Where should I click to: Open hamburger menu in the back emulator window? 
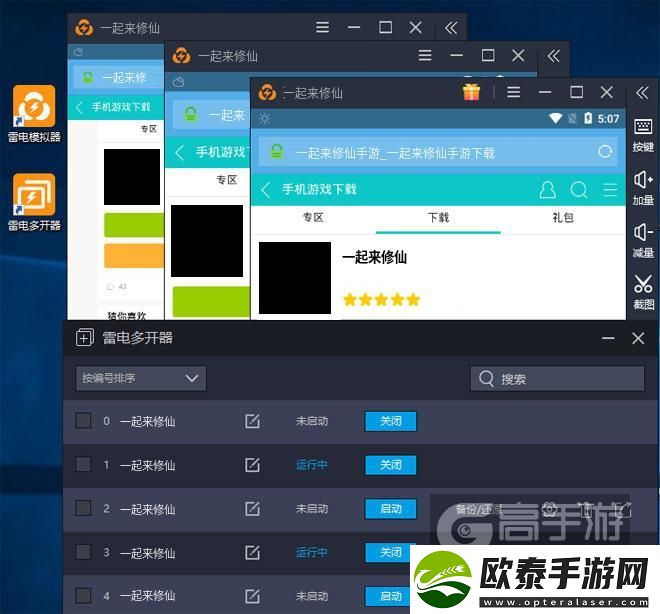(x=322, y=28)
